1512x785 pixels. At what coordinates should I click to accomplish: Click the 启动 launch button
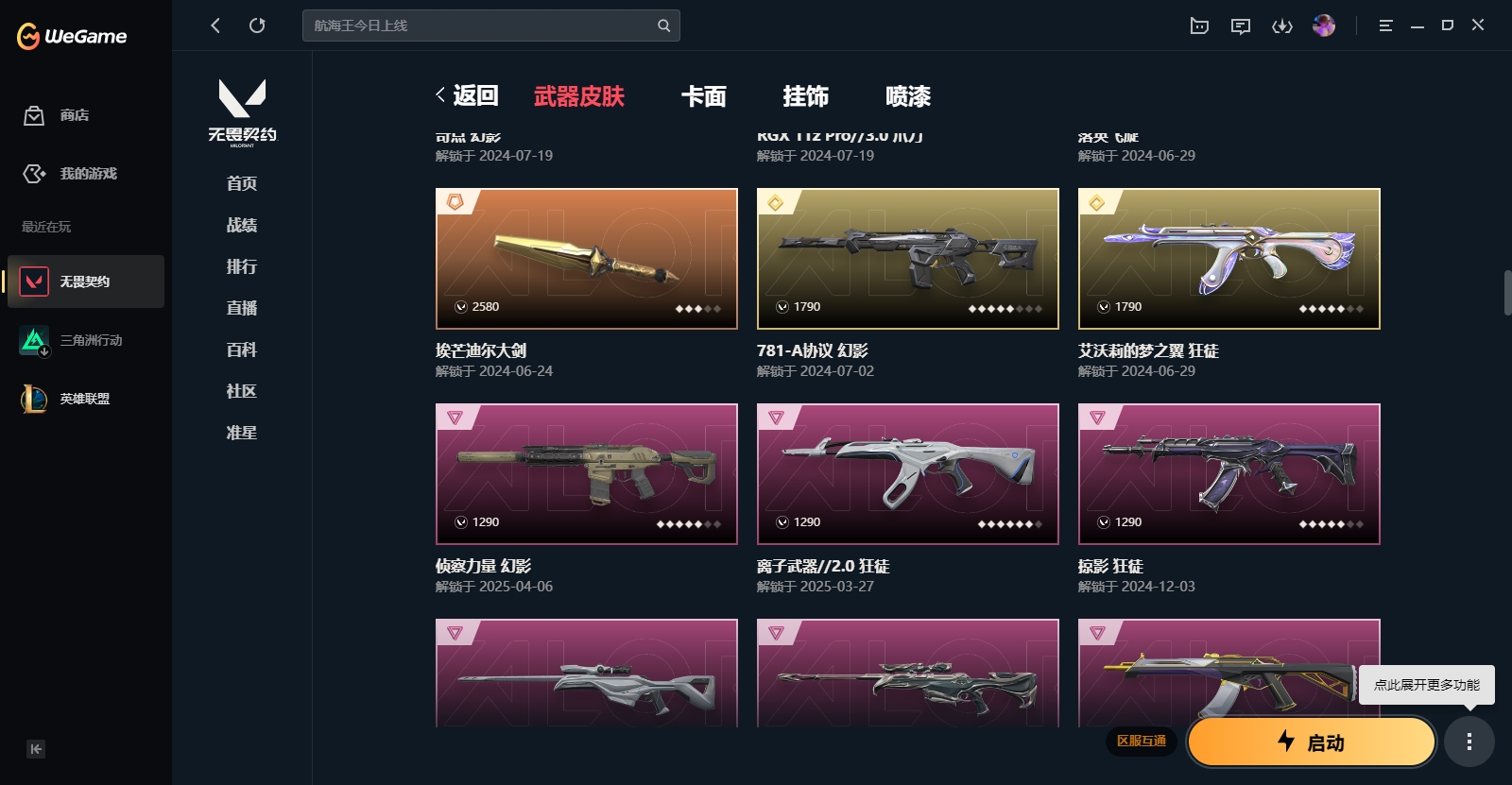pos(1312,742)
